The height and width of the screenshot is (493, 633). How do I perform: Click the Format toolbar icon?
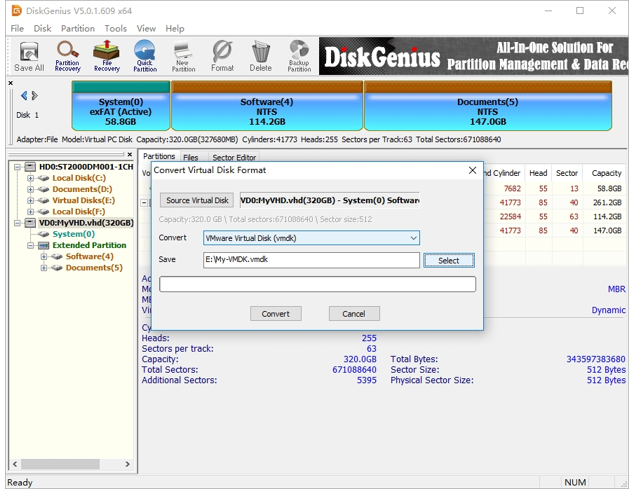click(222, 55)
